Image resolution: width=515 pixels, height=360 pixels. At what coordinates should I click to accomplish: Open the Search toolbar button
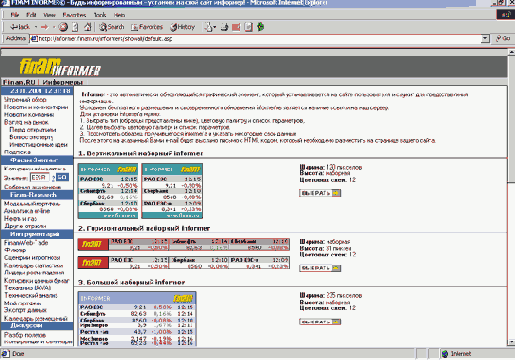pos(112,27)
